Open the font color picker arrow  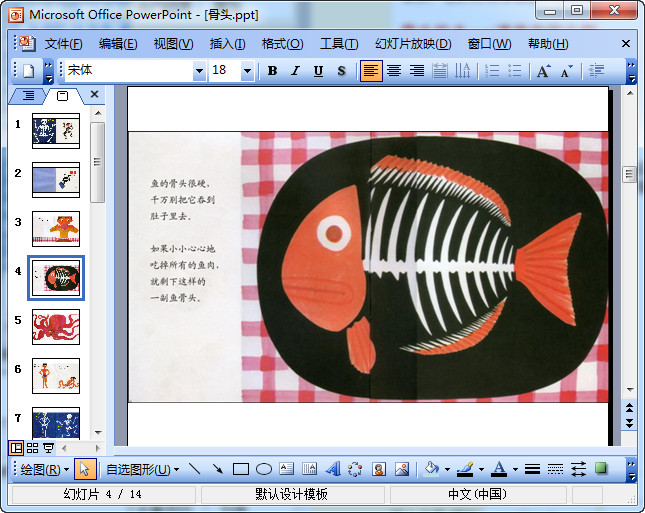point(514,469)
